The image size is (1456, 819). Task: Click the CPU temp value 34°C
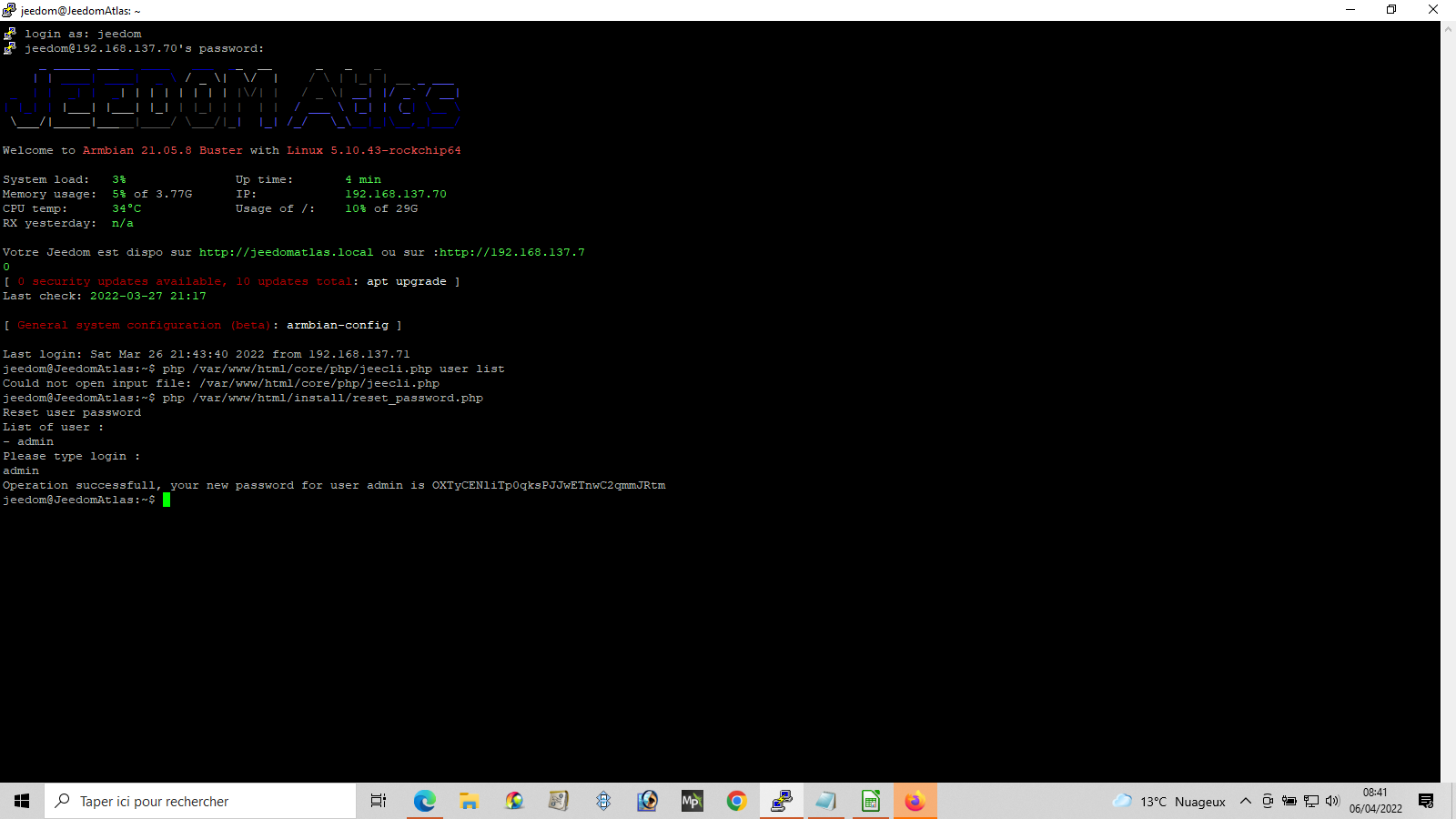(x=126, y=208)
